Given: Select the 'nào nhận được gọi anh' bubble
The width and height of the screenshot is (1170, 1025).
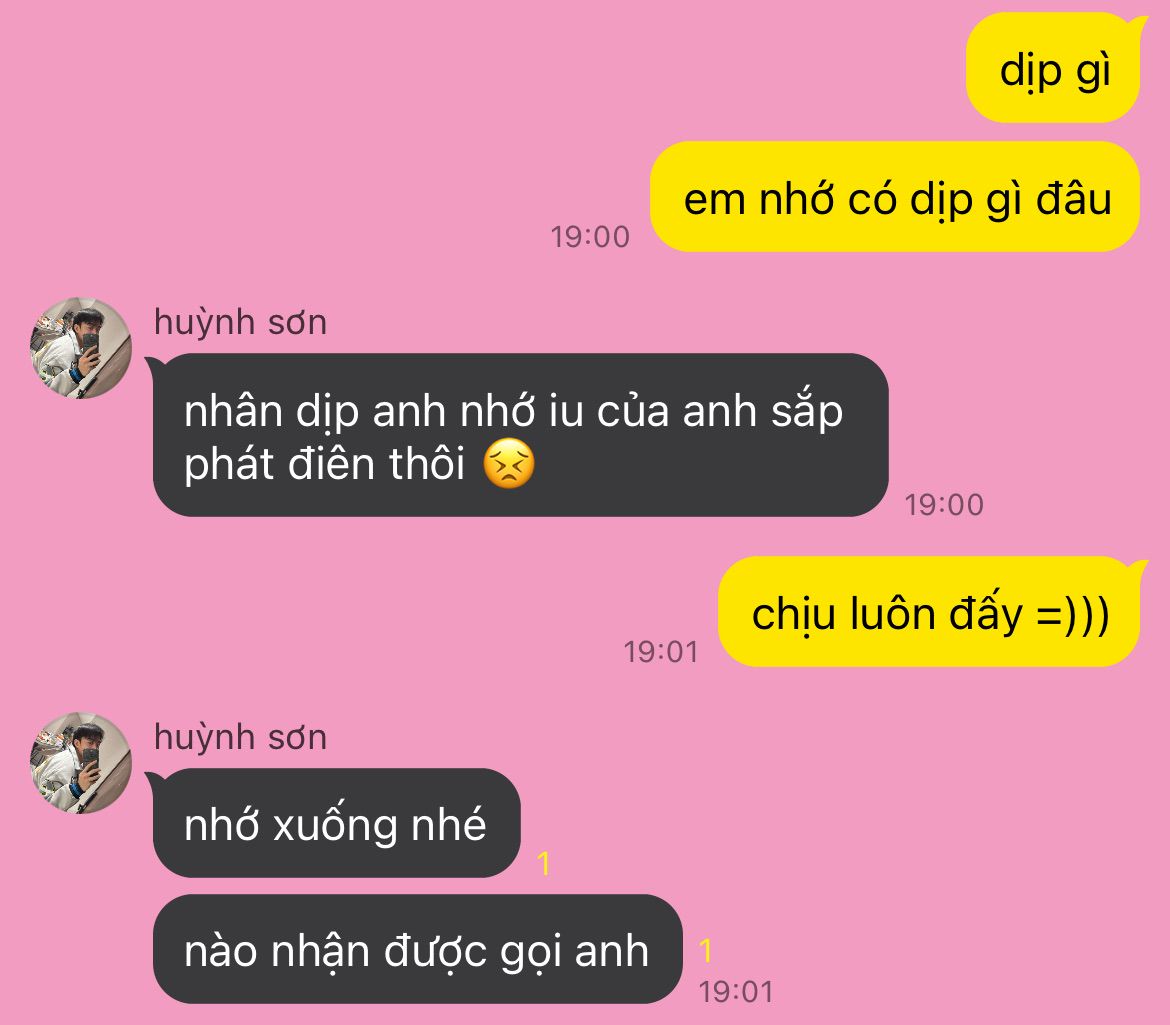Looking at the screenshot, I should tap(418, 949).
